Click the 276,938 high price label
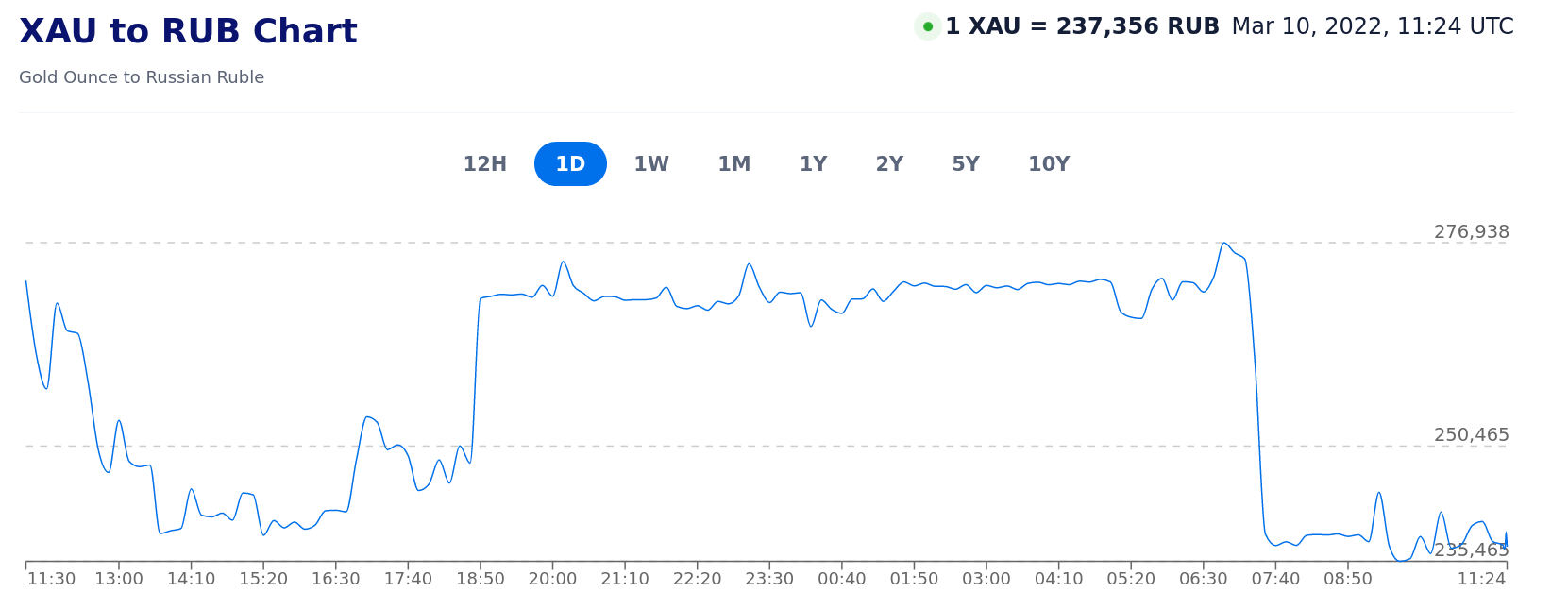 coord(1471,232)
